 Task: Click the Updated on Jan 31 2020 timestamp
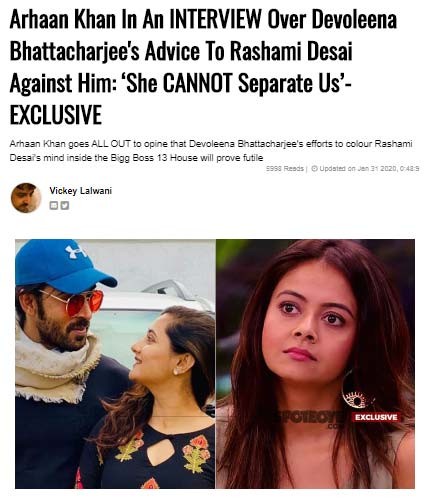click(369, 168)
